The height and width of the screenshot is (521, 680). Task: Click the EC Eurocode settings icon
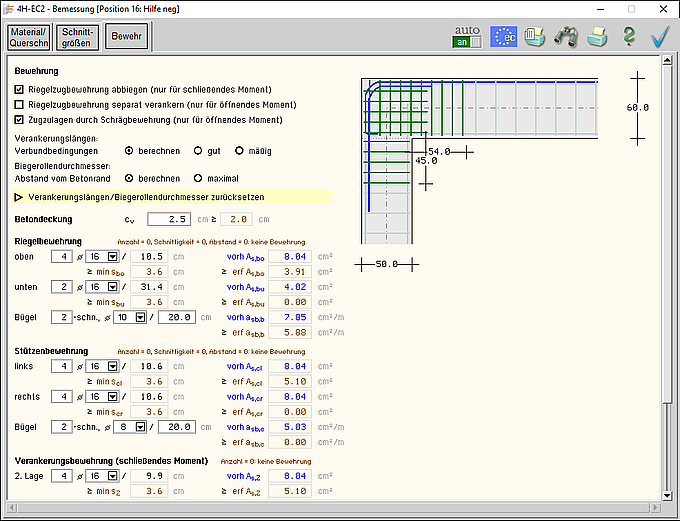[x=503, y=37]
